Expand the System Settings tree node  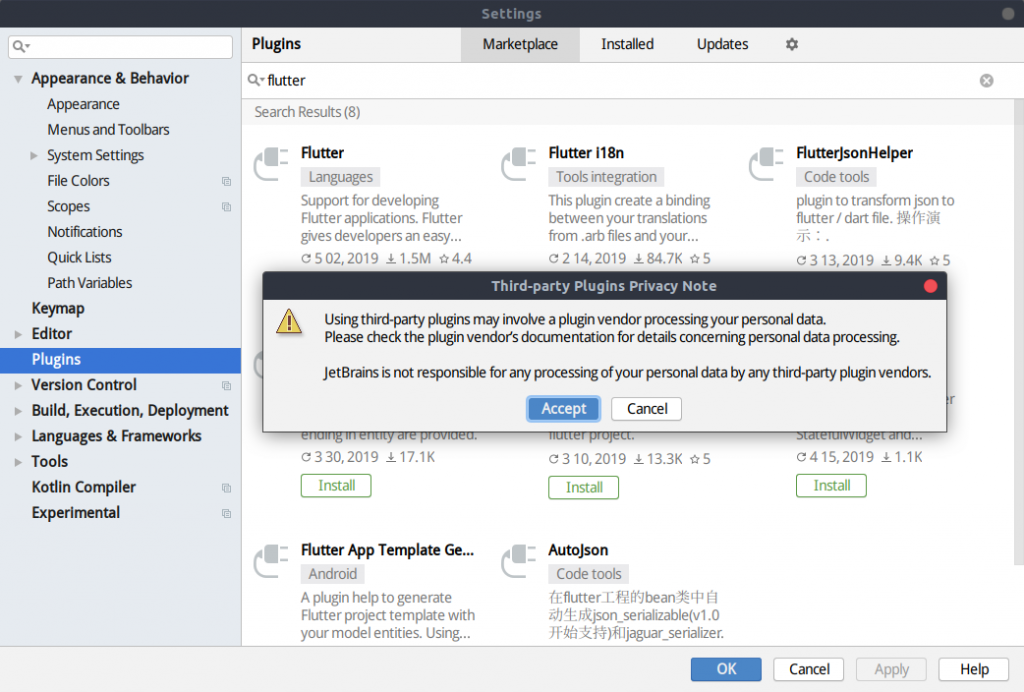[x=34, y=155]
